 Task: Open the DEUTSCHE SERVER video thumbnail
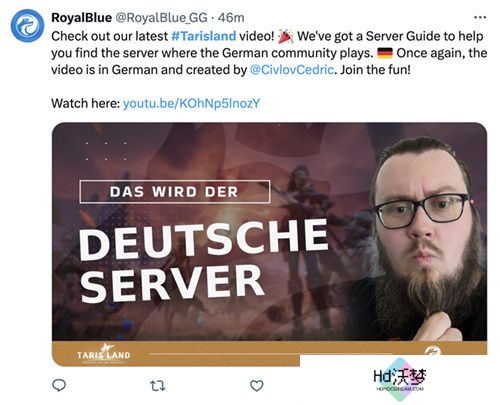[269, 244]
